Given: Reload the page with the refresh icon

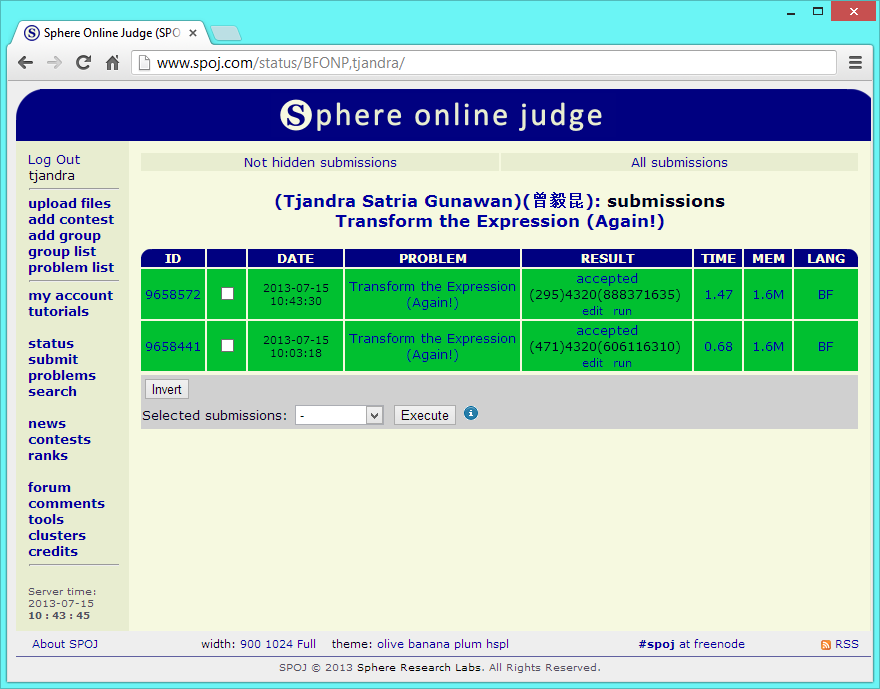Looking at the screenshot, I should click(84, 62).
